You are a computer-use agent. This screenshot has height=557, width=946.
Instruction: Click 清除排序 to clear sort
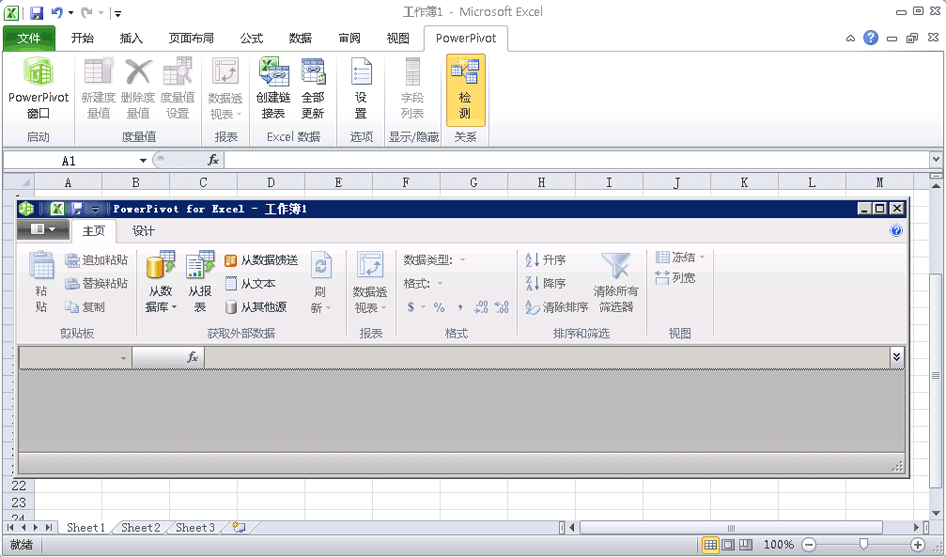point(556,307)
